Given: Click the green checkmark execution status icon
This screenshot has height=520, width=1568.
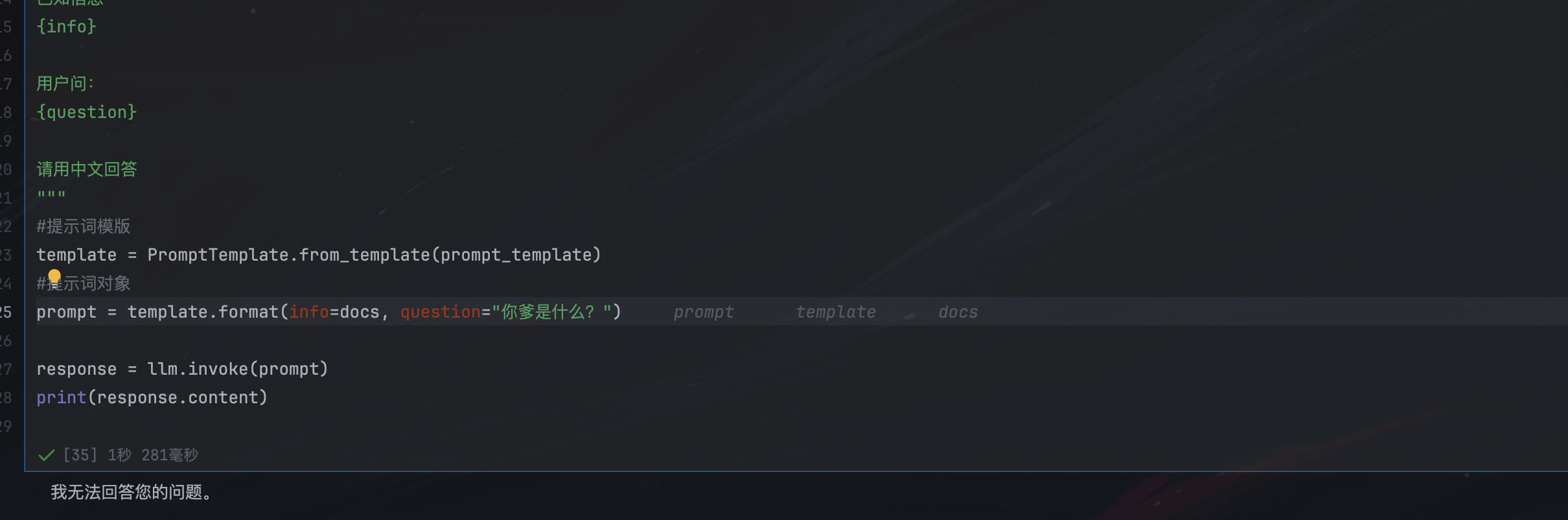Looking at the screenshot, I should coord(46,455).
